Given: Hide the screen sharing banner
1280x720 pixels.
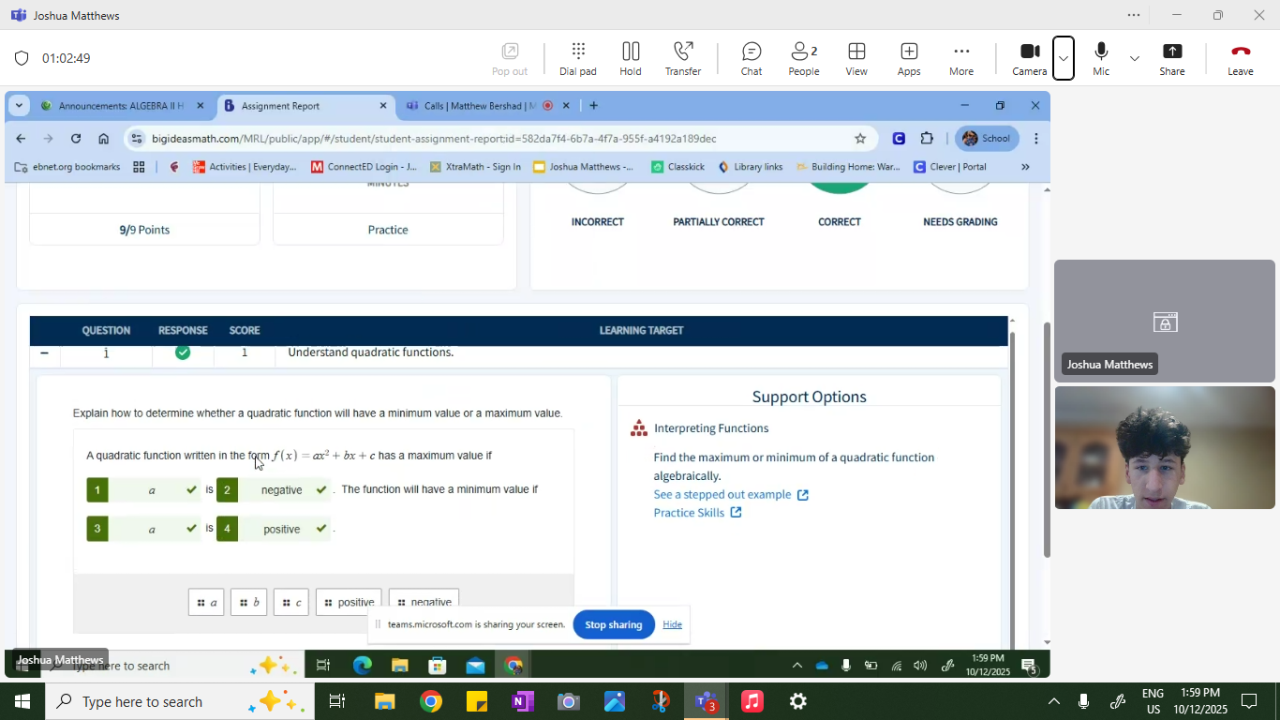Looking at the screenshot, I should pos(672,625).
